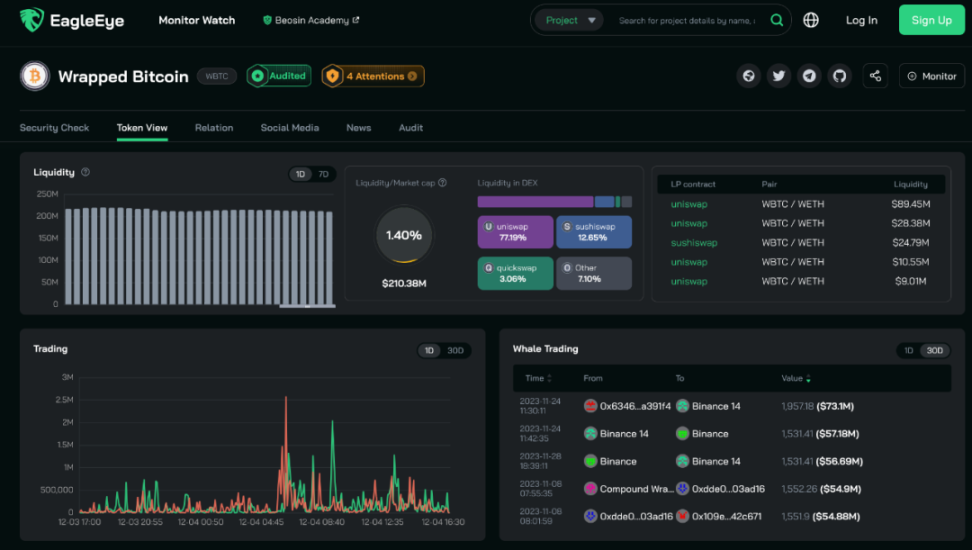Click the share icon button

[x=876, y=76]
